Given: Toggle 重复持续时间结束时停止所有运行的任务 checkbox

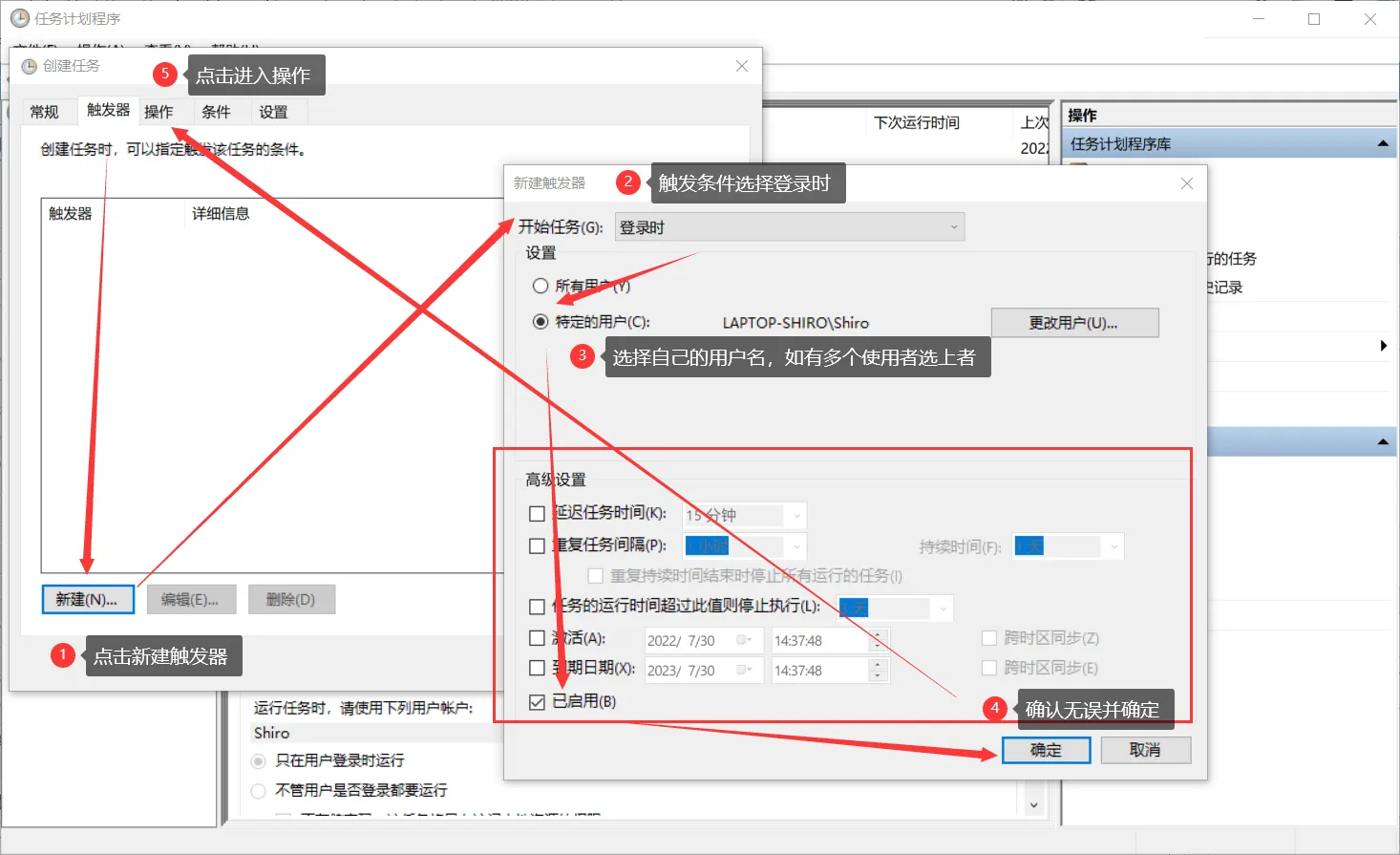Looking at the screenshot, I should click(x=596, y=576).
